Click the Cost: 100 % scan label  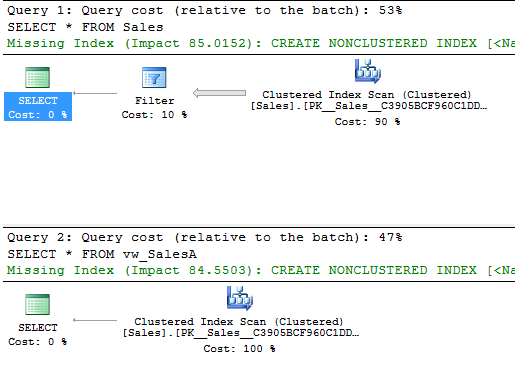[239, 349]
